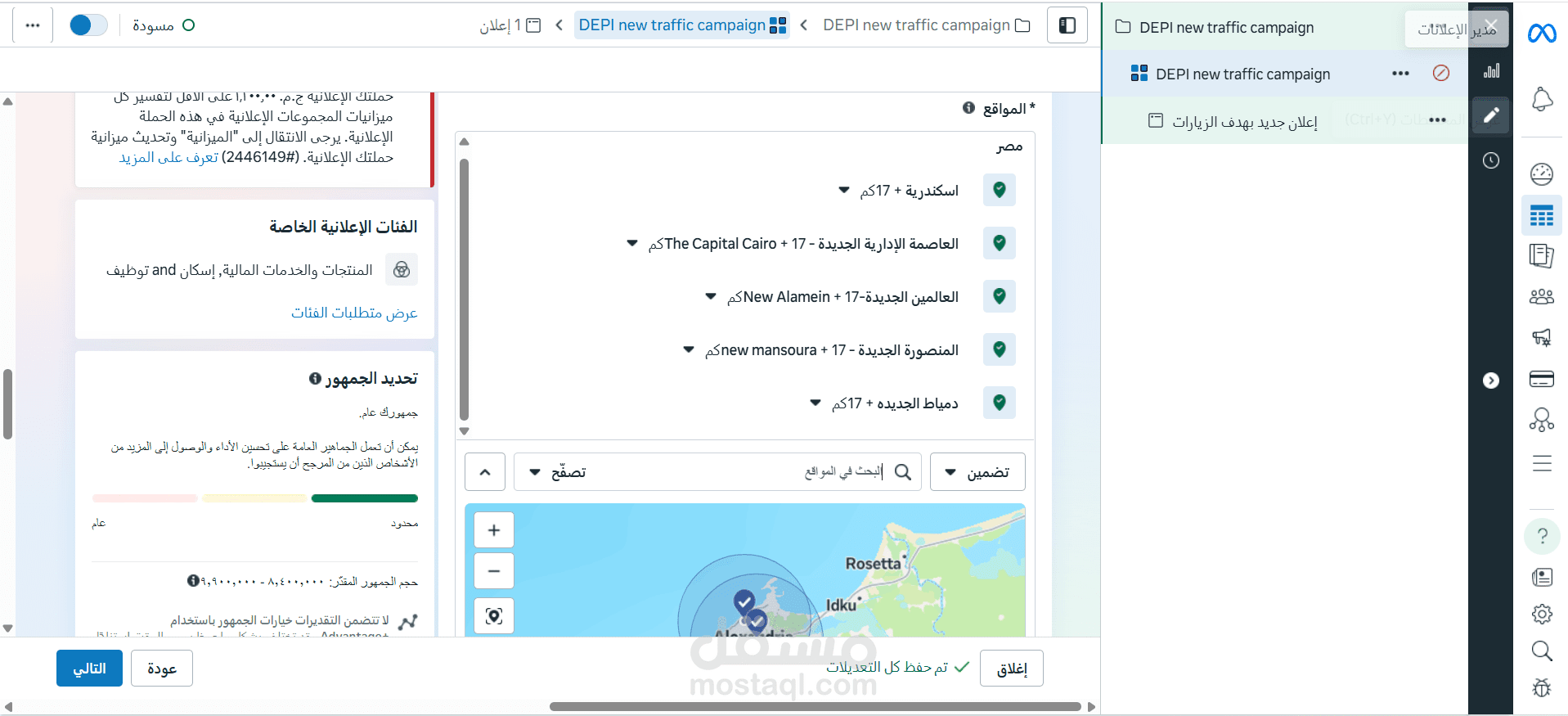Expand the اسكندرية + 17كم radius dropdown
The width and height of the screenshot is (1568, 716).
pyautogui.click(x=844, y=191)
